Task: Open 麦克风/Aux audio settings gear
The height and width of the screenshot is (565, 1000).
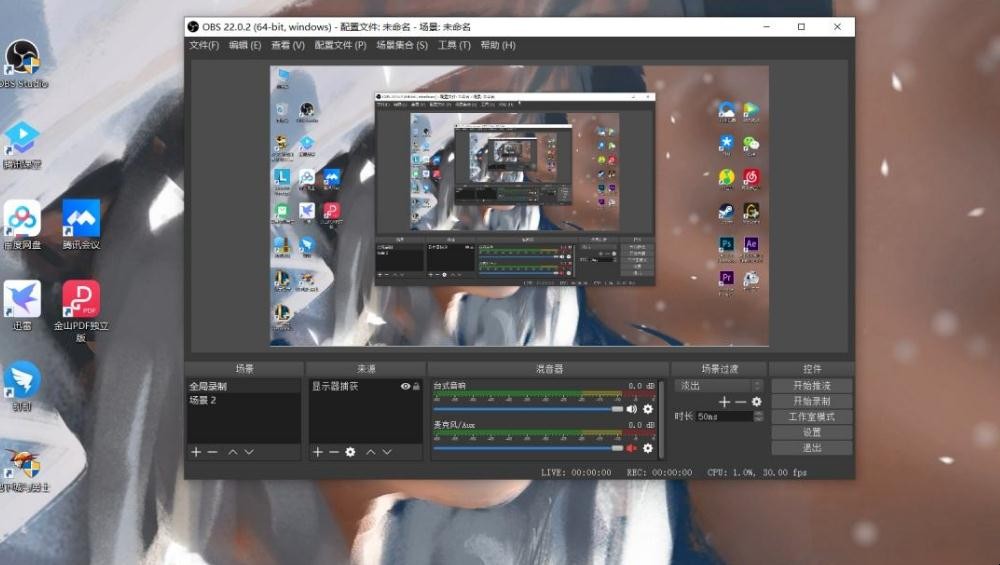Action: [x=648, y=448]
